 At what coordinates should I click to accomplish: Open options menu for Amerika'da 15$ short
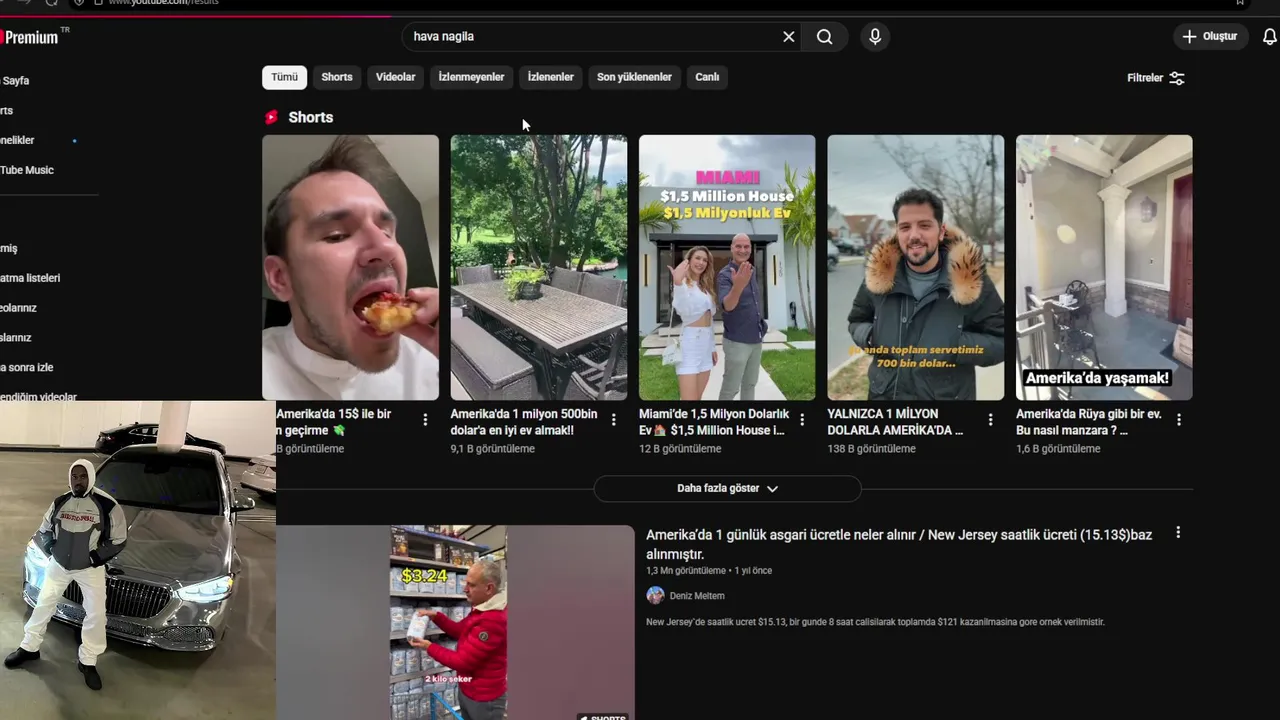425,420
